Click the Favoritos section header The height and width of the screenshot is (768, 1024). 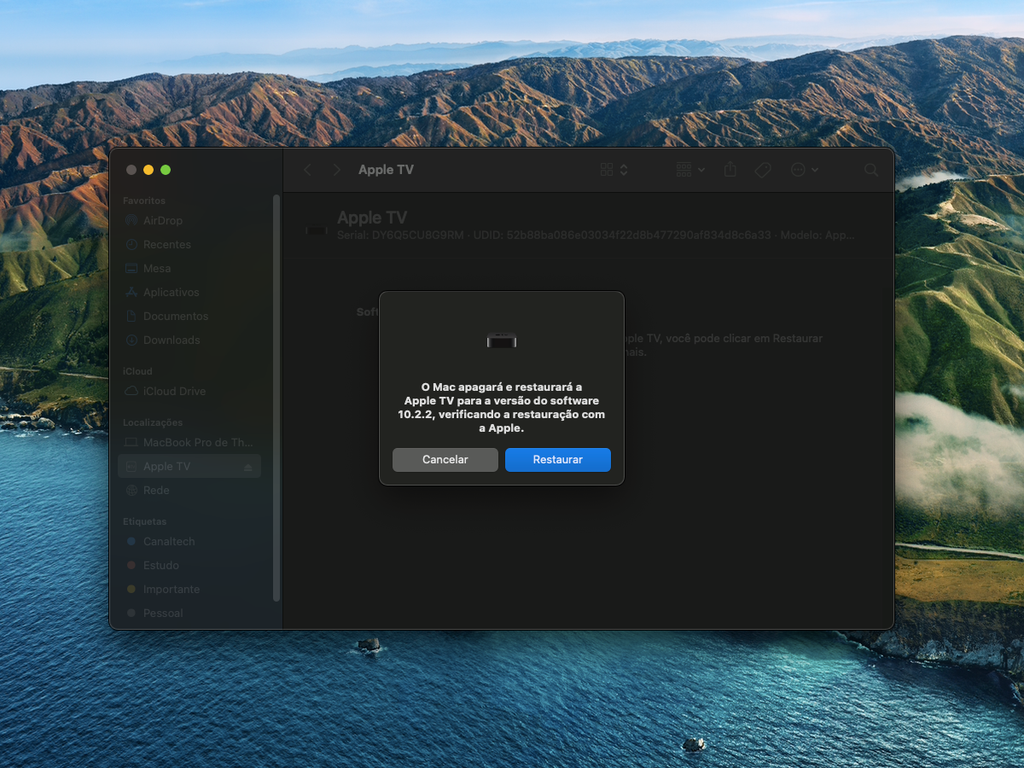144,200
